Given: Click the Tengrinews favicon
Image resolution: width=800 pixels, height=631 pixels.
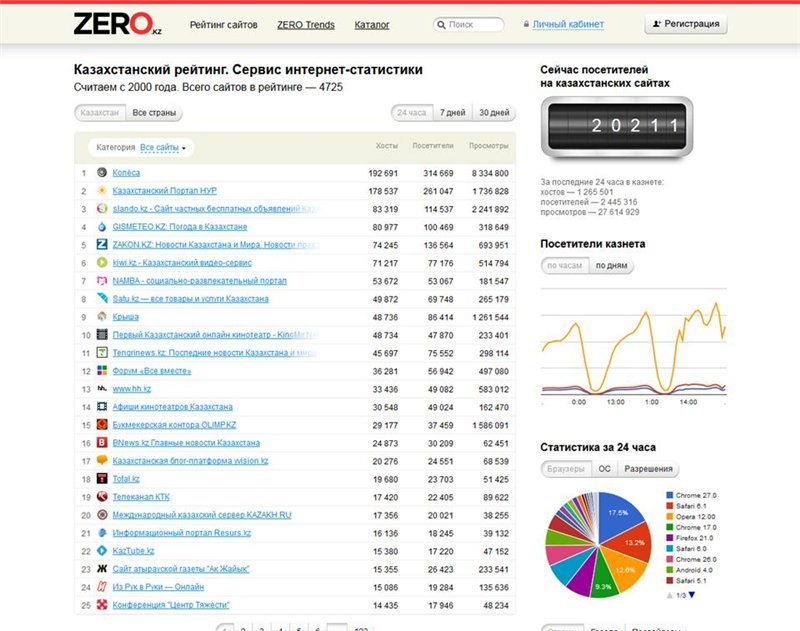Looking at the screenshot, I should [x=102, y=352].
